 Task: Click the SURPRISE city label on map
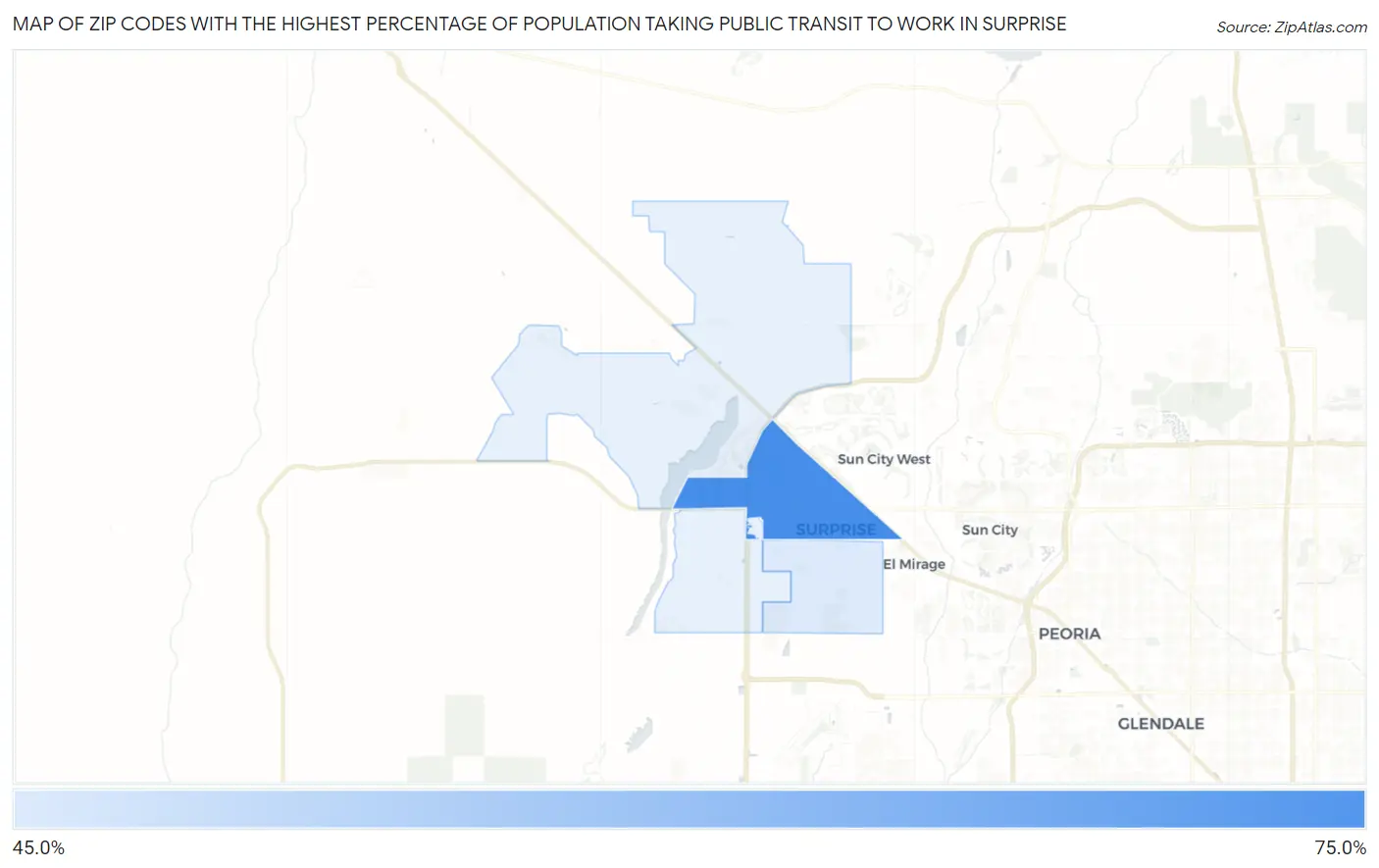pyautogui.click(x=836, y=530)
